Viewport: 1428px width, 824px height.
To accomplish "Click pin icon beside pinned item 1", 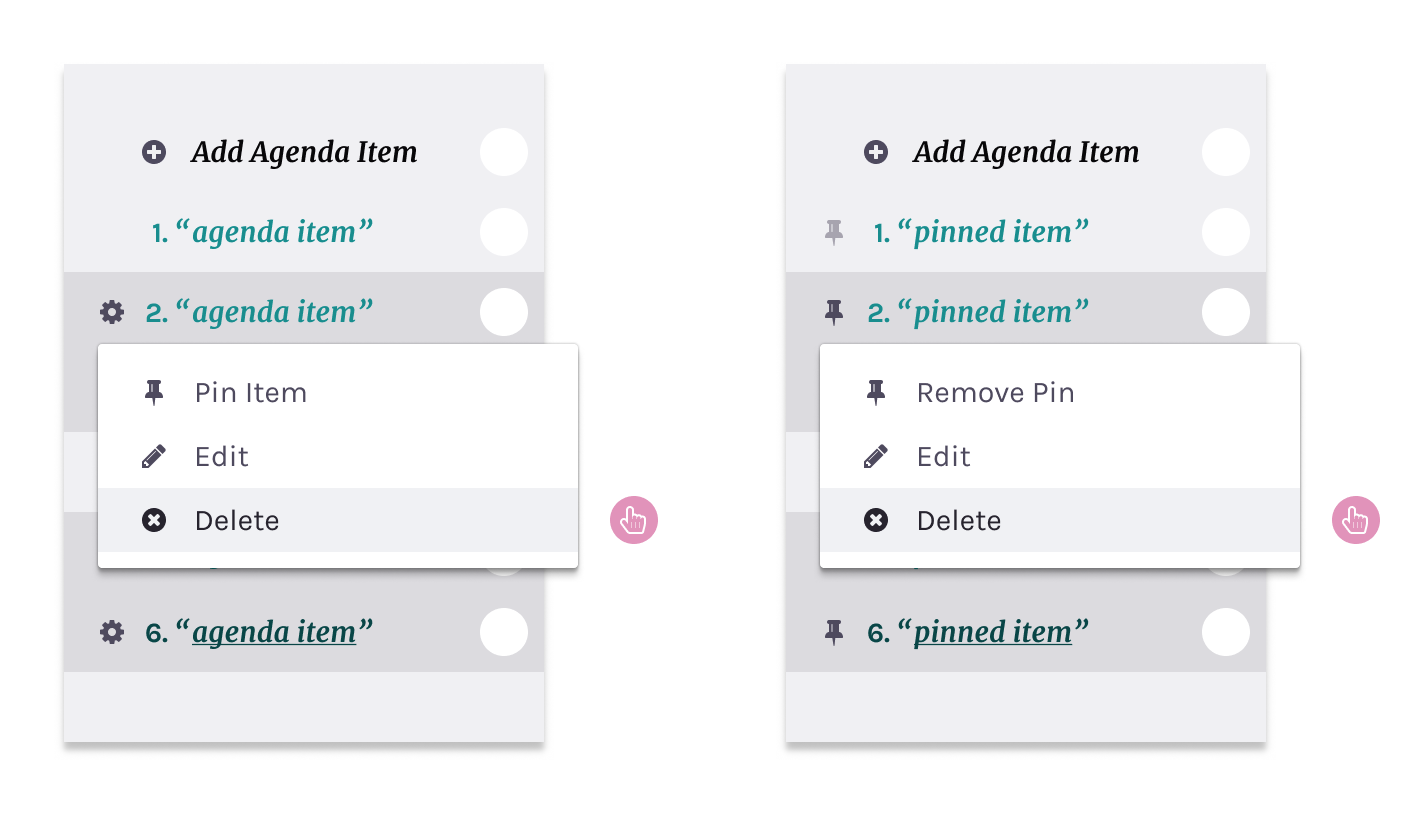I will pos(834,232).
